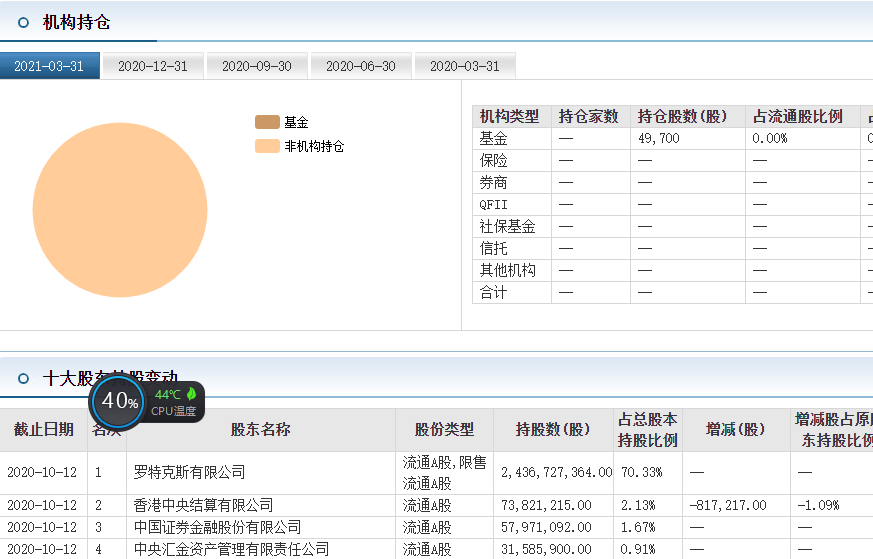Click the 1.67% shareholding ratio
Screen dimensions: 873x559
pos(638,527)
